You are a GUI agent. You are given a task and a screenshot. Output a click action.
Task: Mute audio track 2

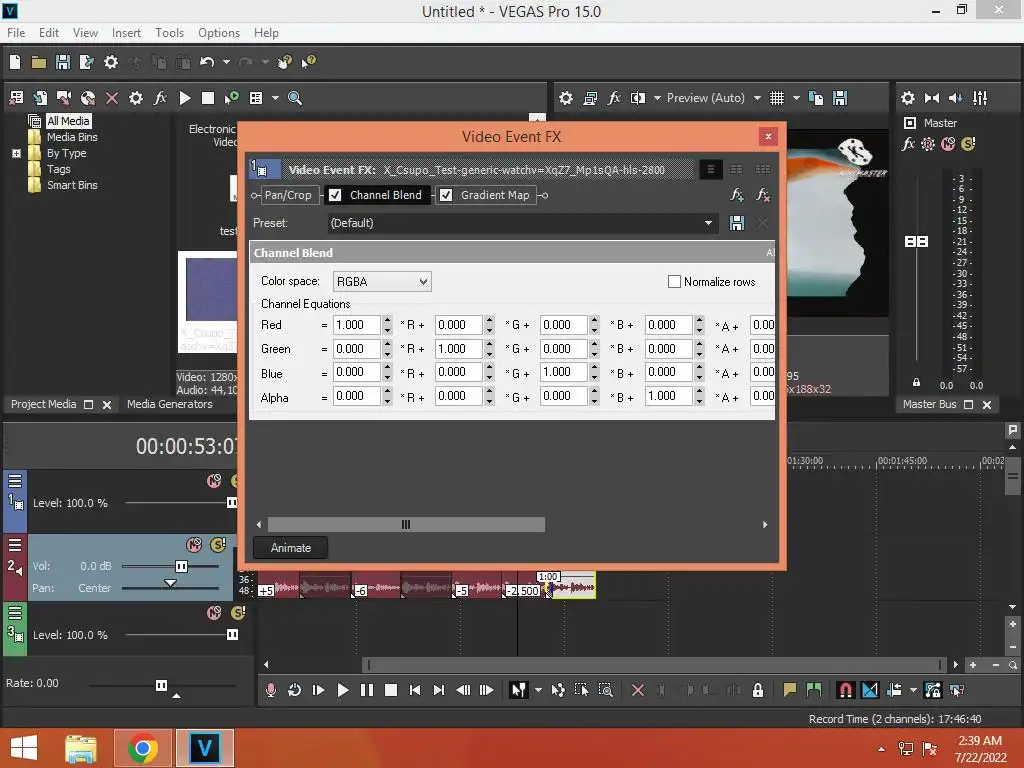tap(194, 545)
